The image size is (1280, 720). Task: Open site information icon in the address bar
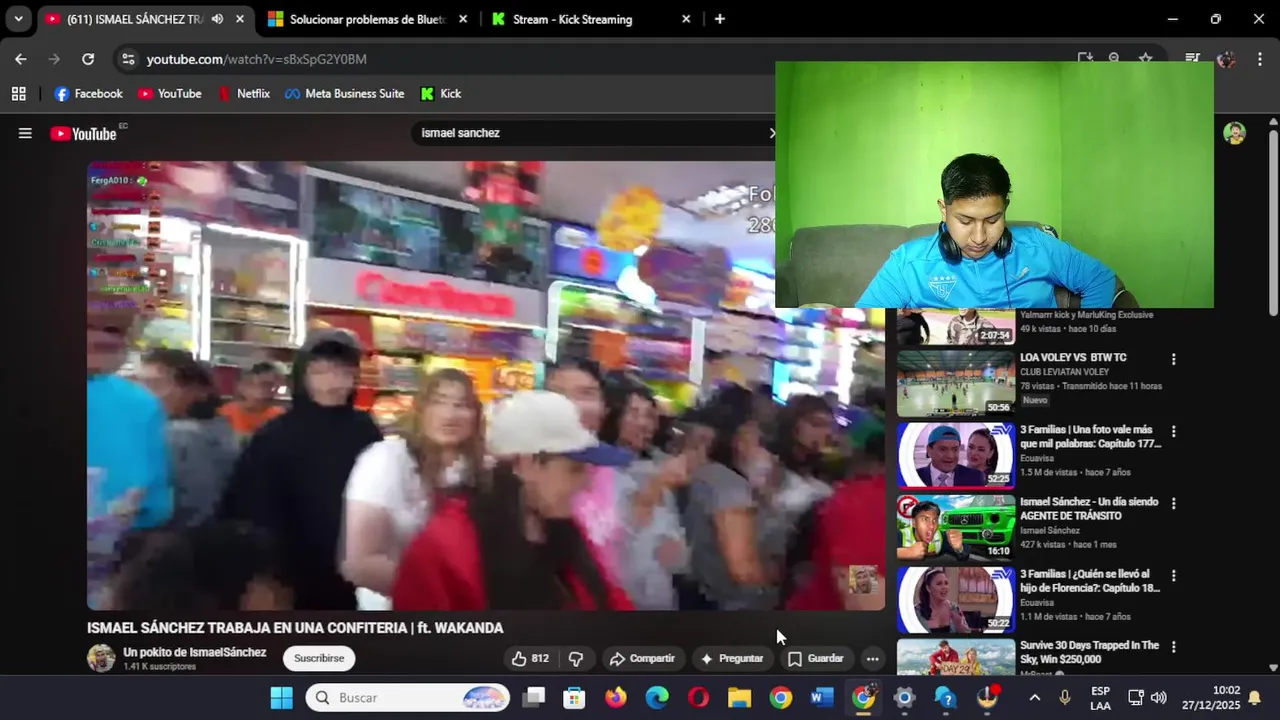pyautogui.click(x=128, y=59)
